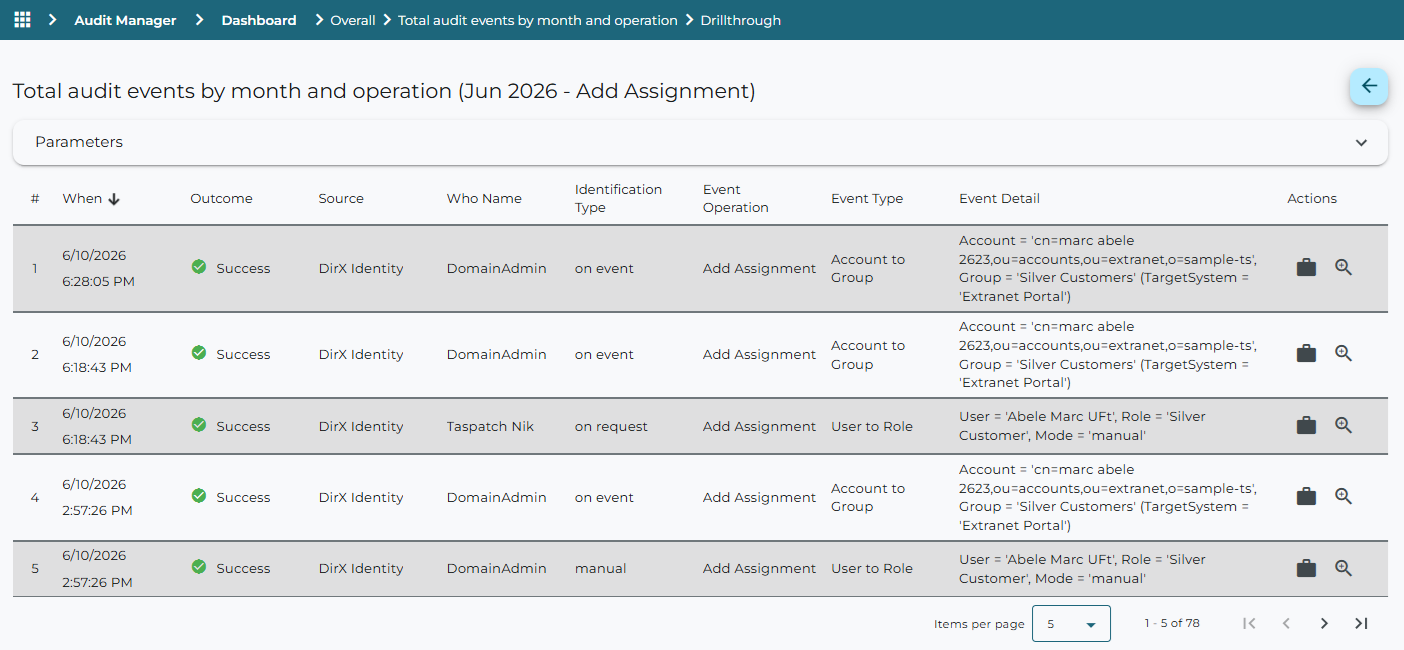Click Success check icon in row 5
This screenshot has height=650, width=1404.
tap(199, 567)
